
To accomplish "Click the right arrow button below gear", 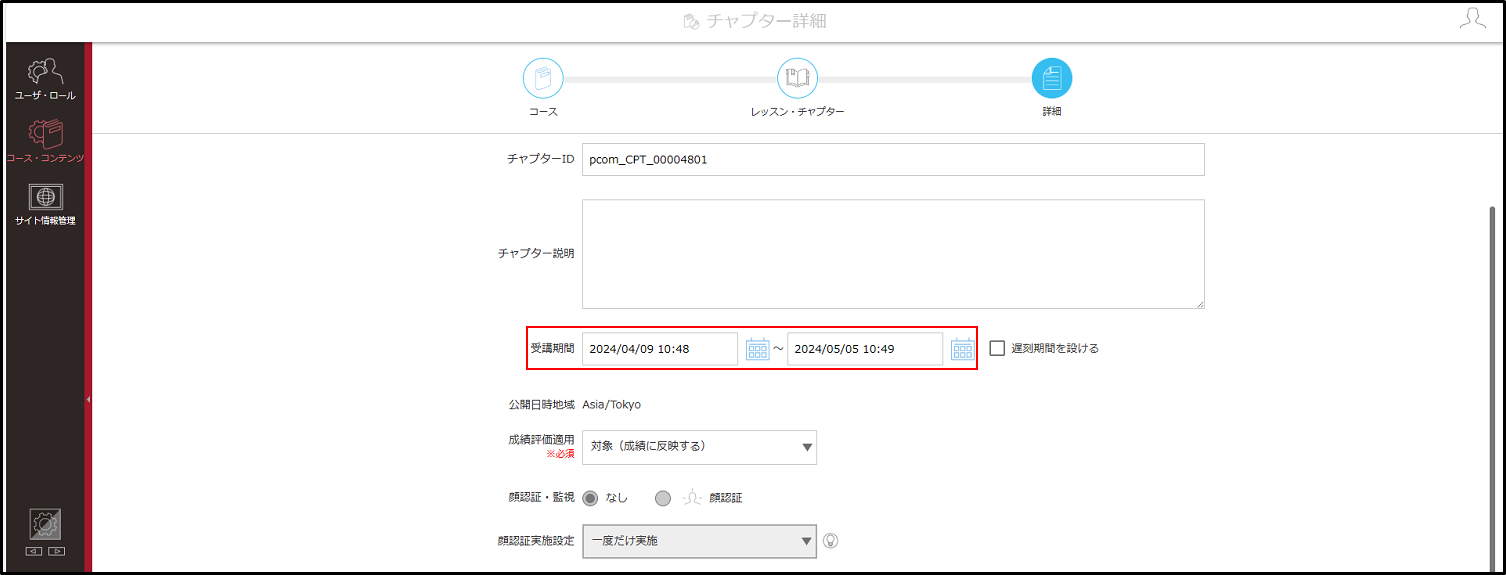I will click(56, 551).
